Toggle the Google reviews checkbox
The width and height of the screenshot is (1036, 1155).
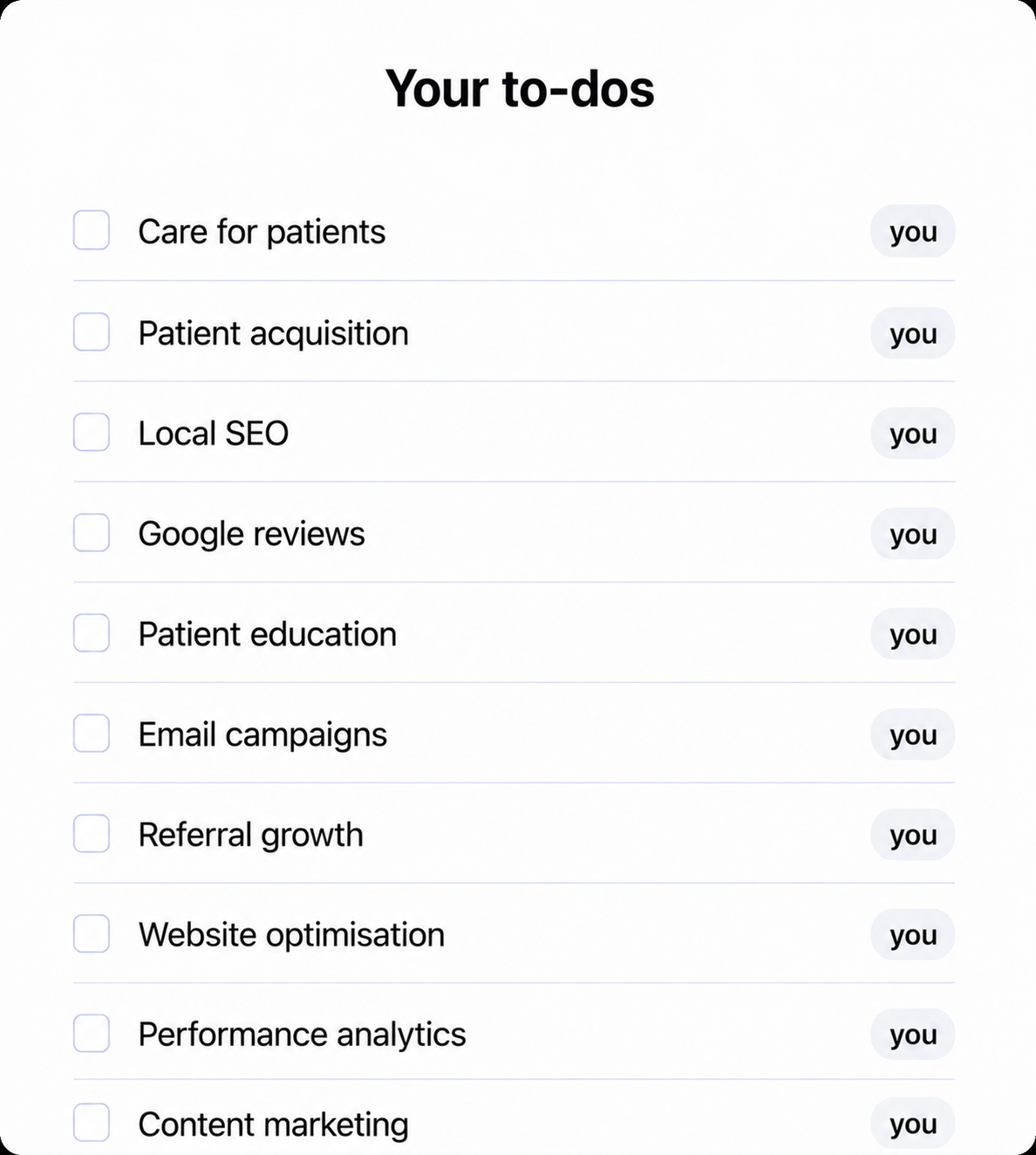tap(92, 533)
